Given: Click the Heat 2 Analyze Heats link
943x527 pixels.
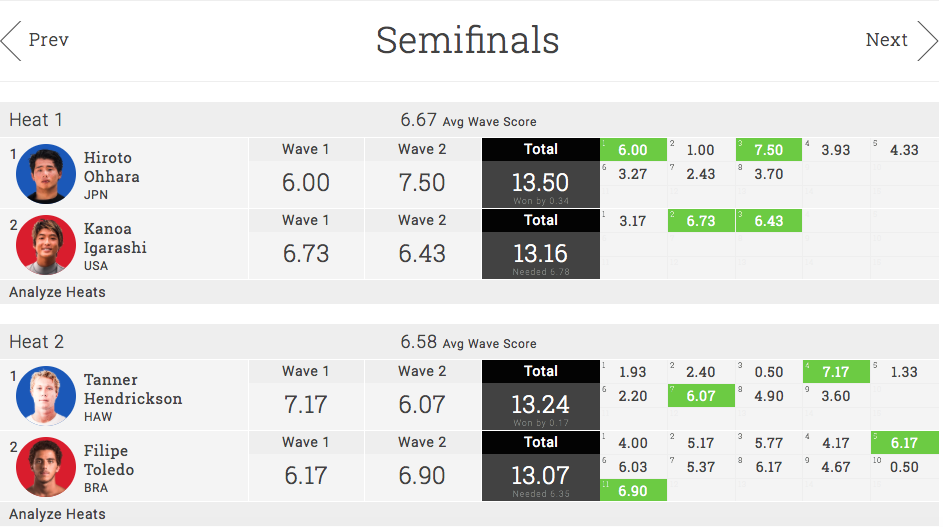Looking at the screenshot, I should [x=57, y=514].
